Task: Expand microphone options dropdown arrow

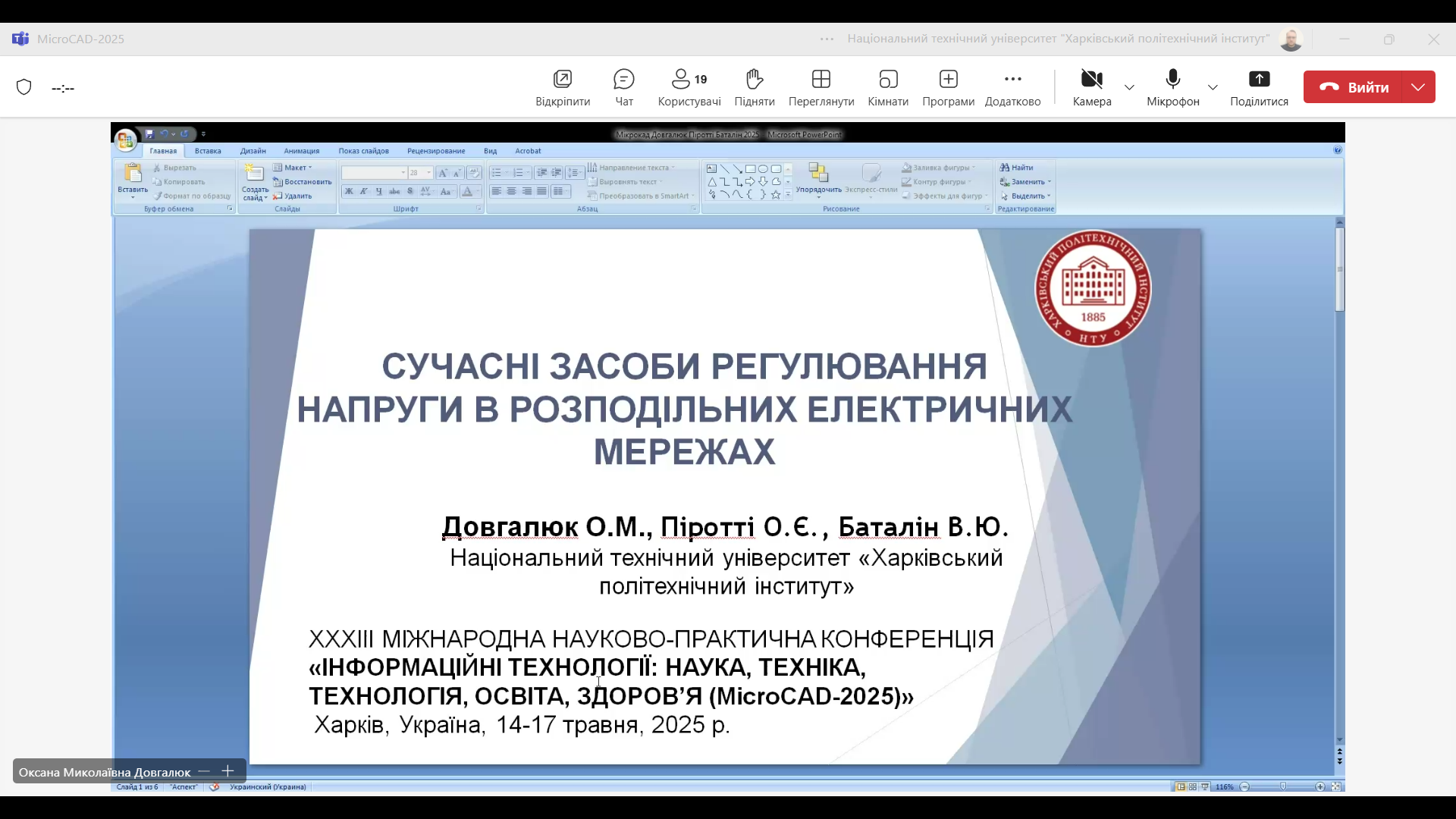Action: coord(1213,87)
